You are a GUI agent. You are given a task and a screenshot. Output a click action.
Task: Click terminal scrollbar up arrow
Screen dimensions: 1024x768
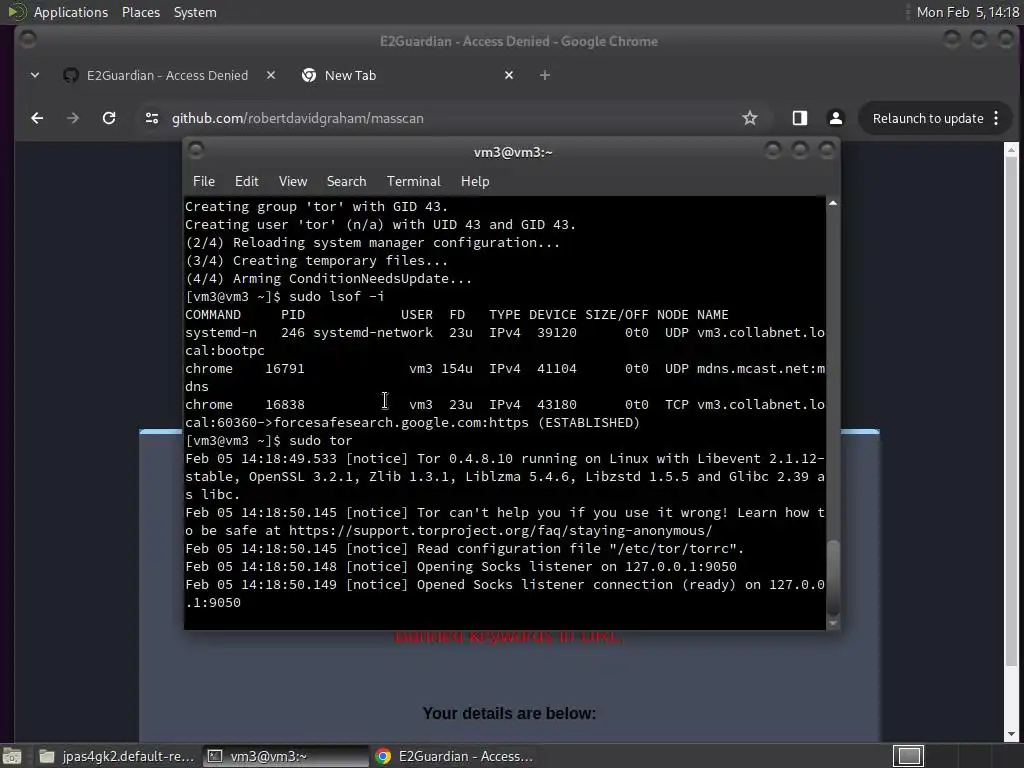click(833, 203)
